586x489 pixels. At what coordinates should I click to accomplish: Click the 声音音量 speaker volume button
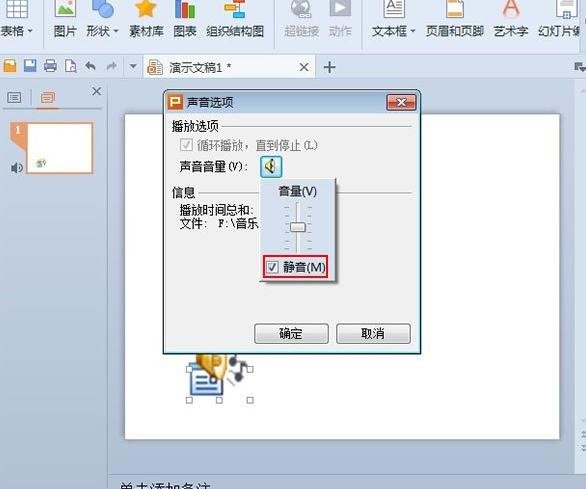(x=271, y=166)
